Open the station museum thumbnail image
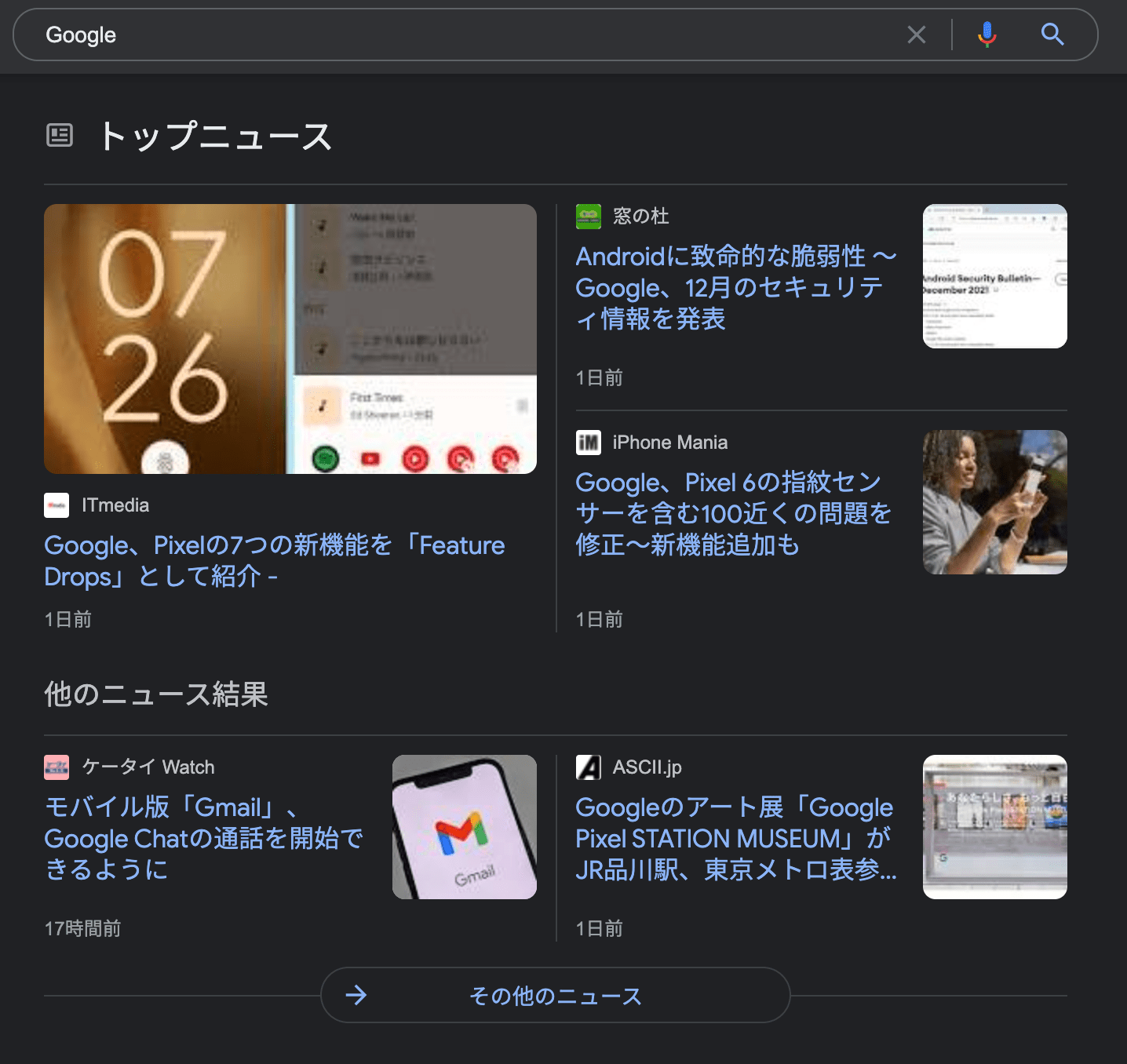Viewport: 1127px width, 1064px height. point(995,827)
